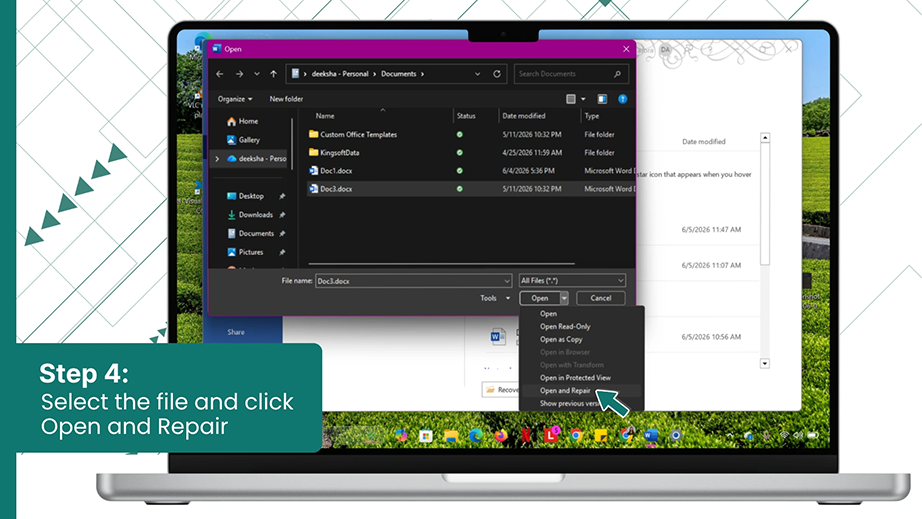Screen dimensions: 922x519
Task: Open the blue Help icon
Action: (x=623, y=99)
